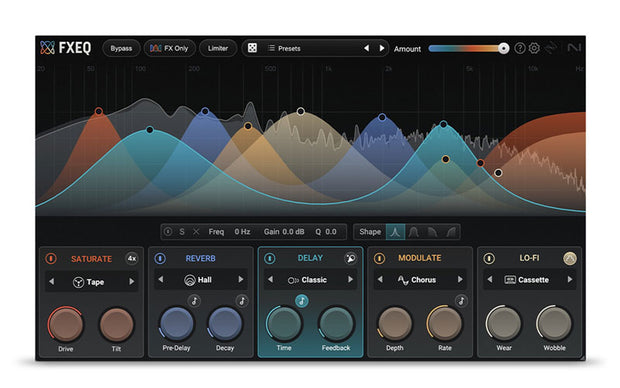Open the Presets list
The width and height of the screenshot is (620, 388).
(x=285, y=48)
